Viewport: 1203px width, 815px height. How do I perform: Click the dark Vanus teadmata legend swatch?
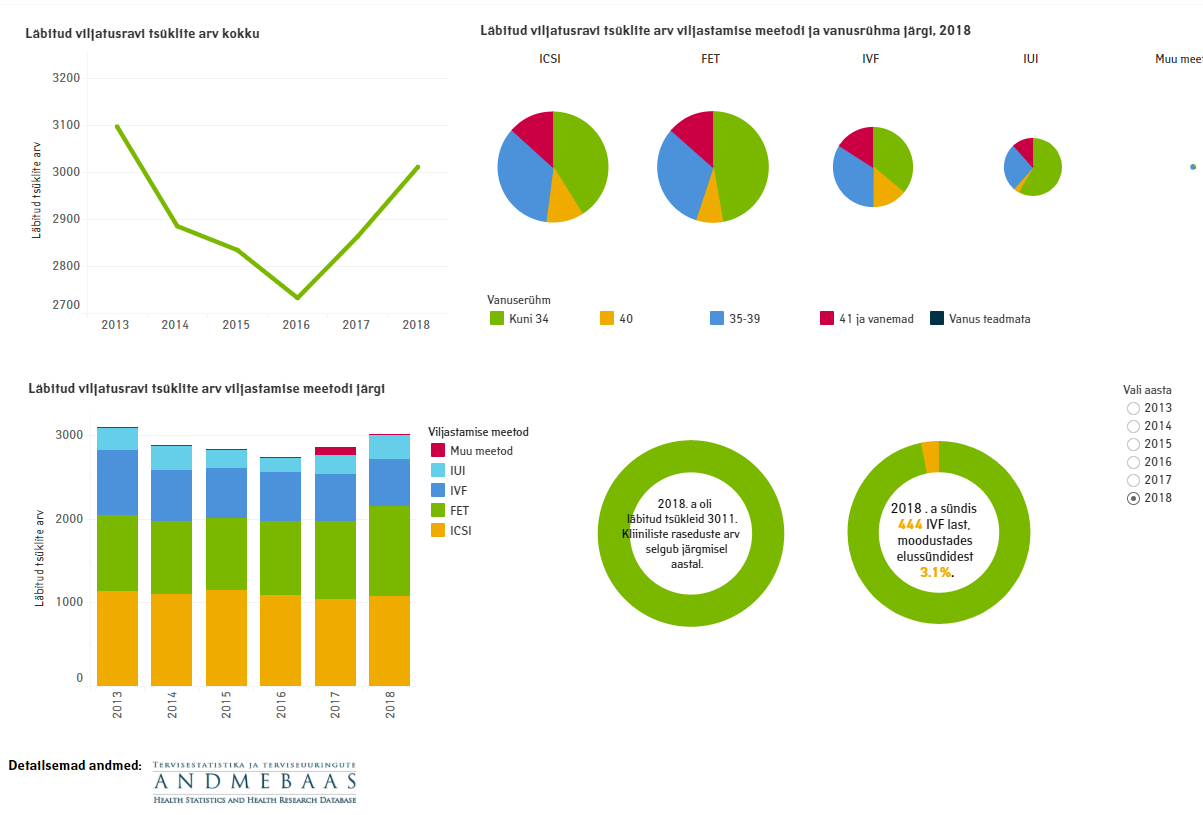click(937, 319)
